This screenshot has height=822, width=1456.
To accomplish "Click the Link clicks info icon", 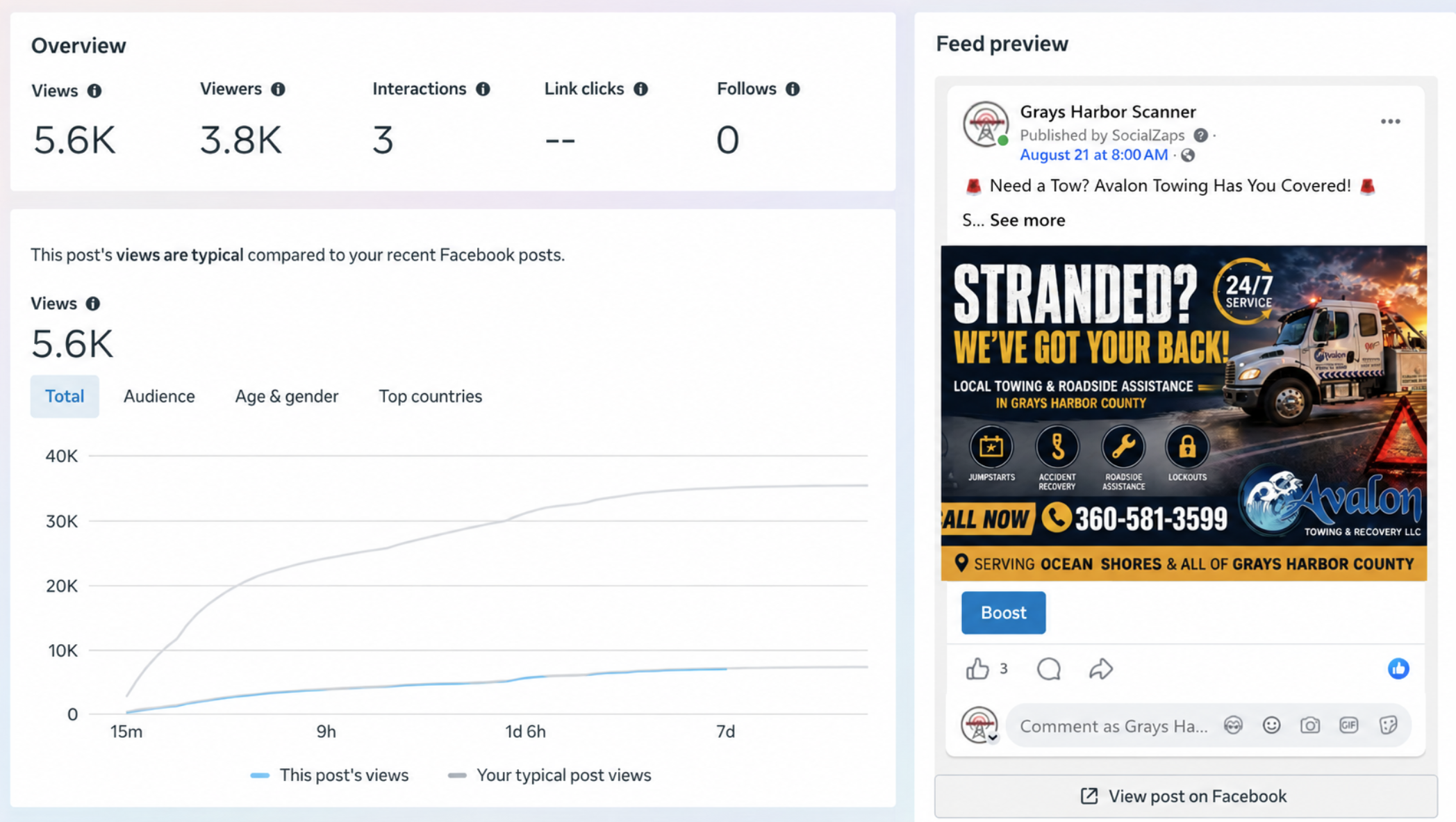I will (x=640, y=89).
